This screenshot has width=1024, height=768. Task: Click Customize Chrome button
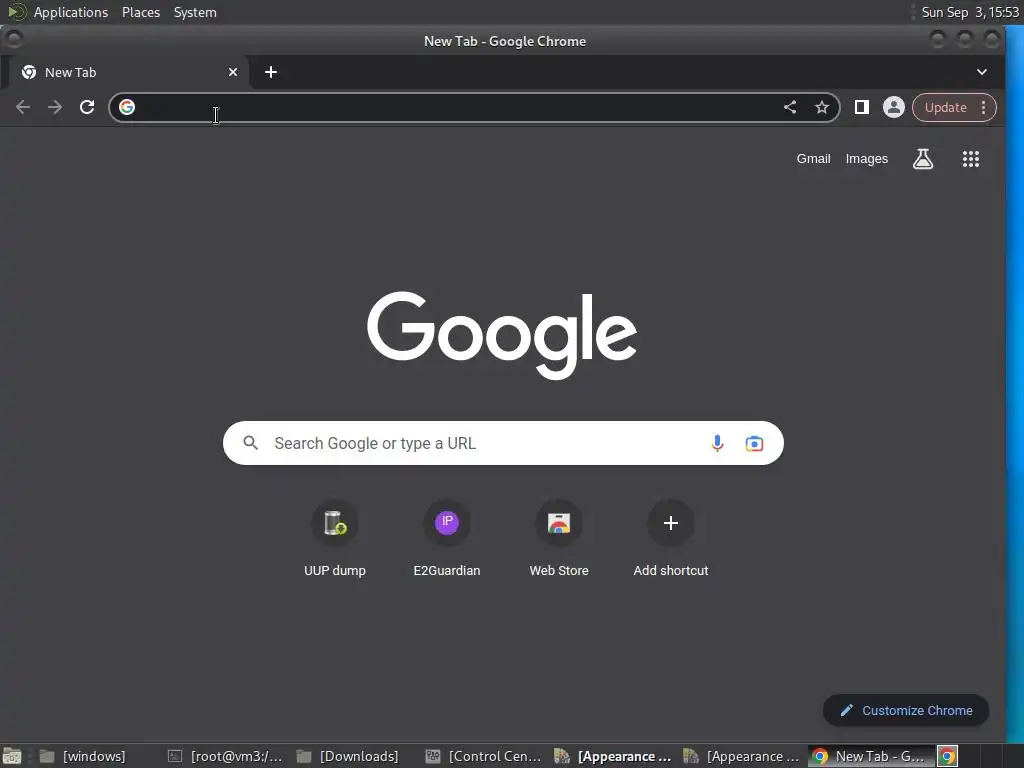click(906, 710)
